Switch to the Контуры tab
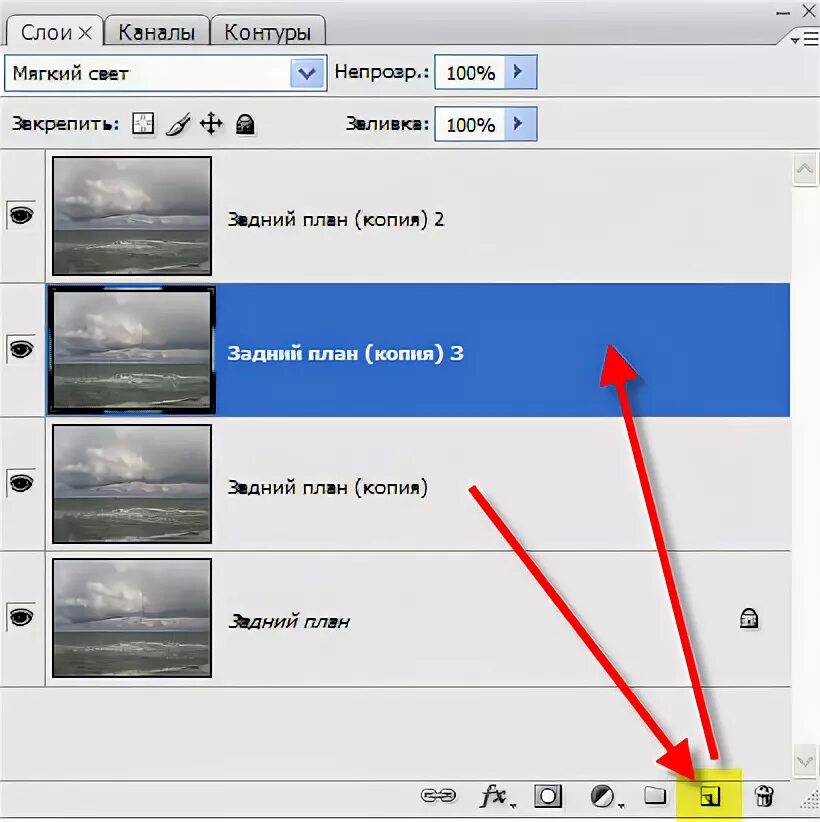 268,33
